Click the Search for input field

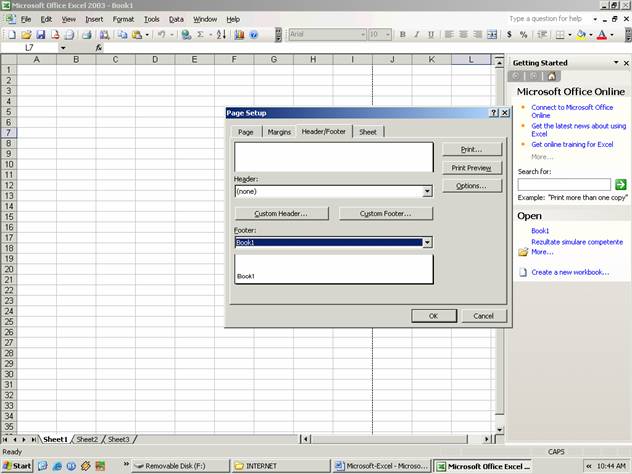pos(564,185)
